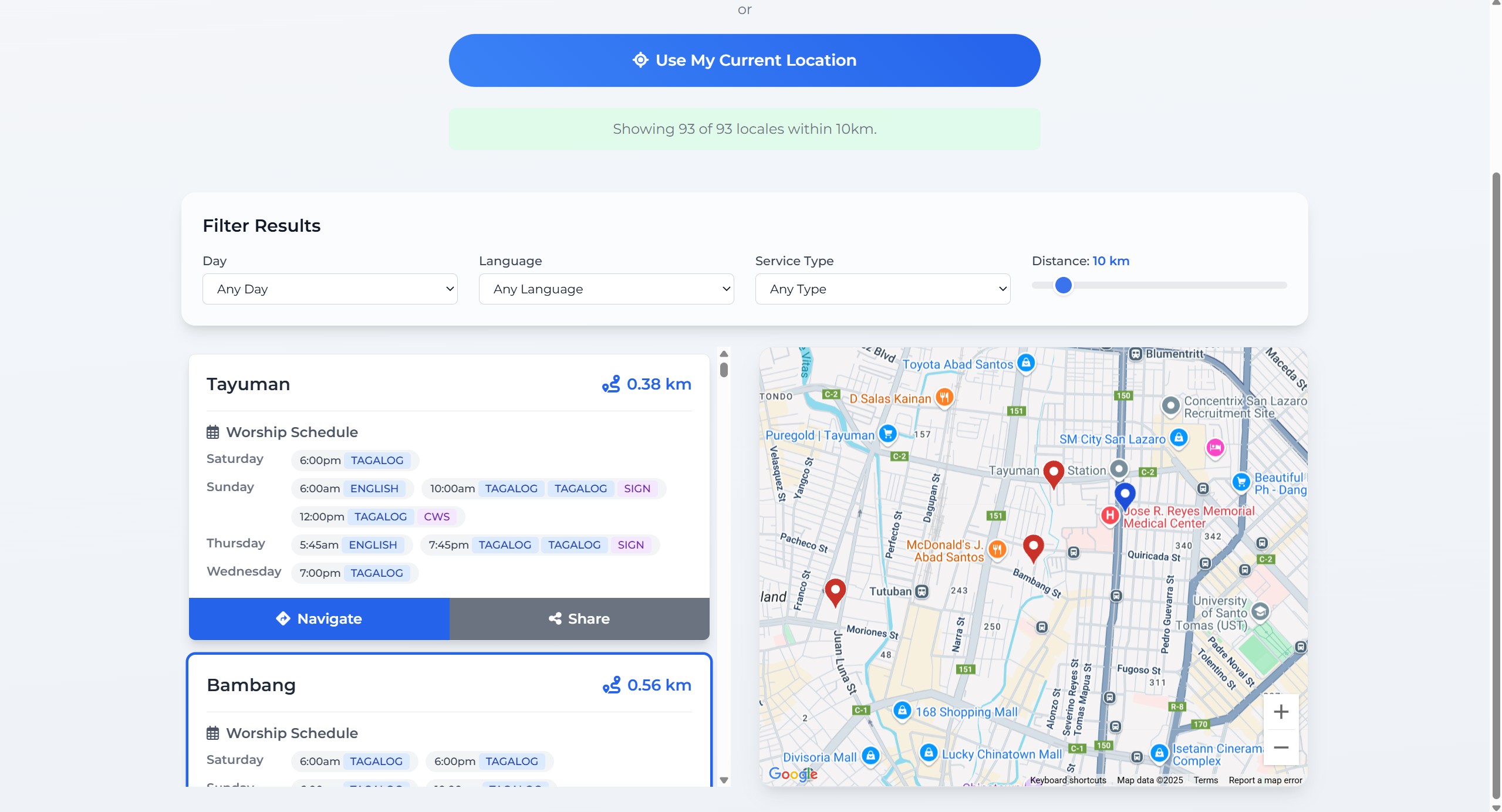This screenshot has width=1502, height=812.
Task: Open the map Terms link
Action: click(1205, 780)
